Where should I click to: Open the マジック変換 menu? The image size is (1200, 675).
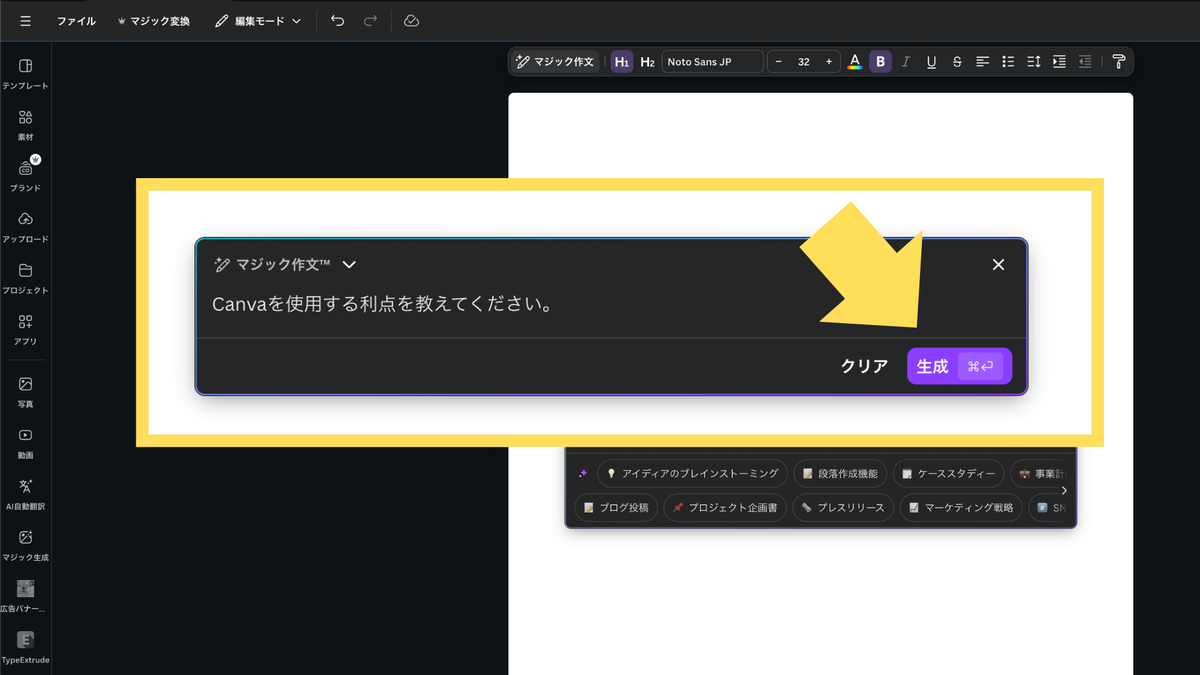click(153, 21)
